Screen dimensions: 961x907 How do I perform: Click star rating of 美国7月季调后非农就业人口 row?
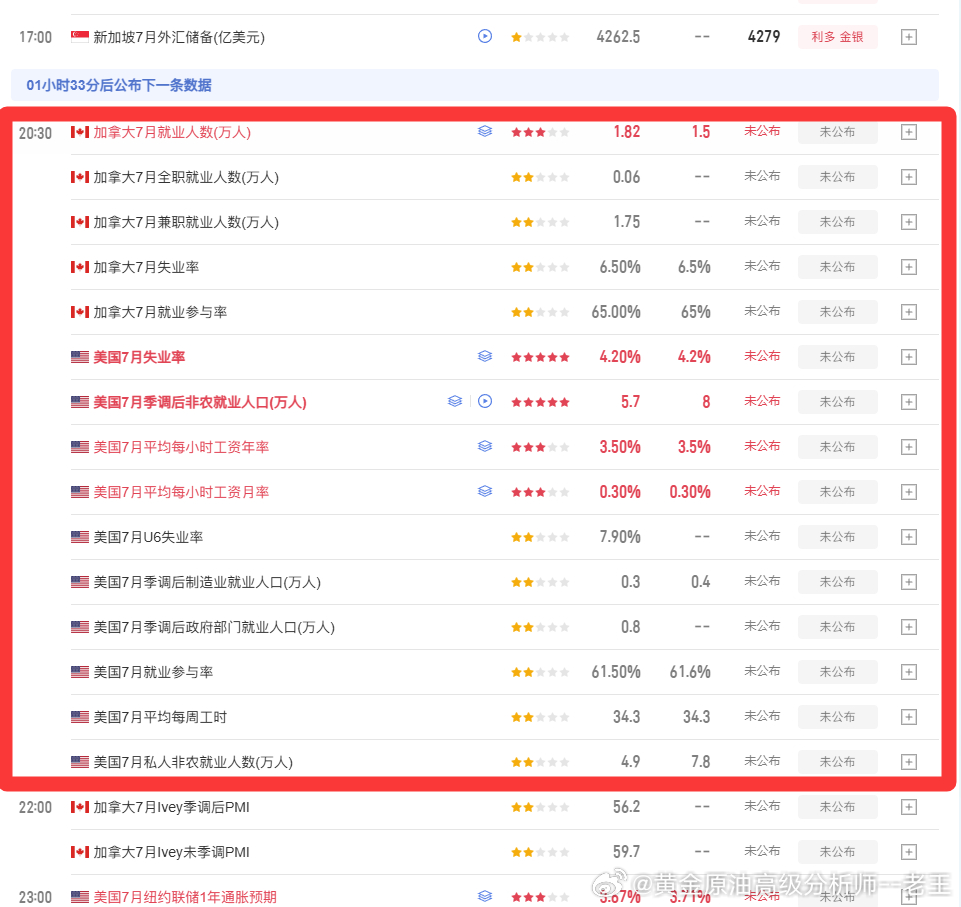coord(540,402)
